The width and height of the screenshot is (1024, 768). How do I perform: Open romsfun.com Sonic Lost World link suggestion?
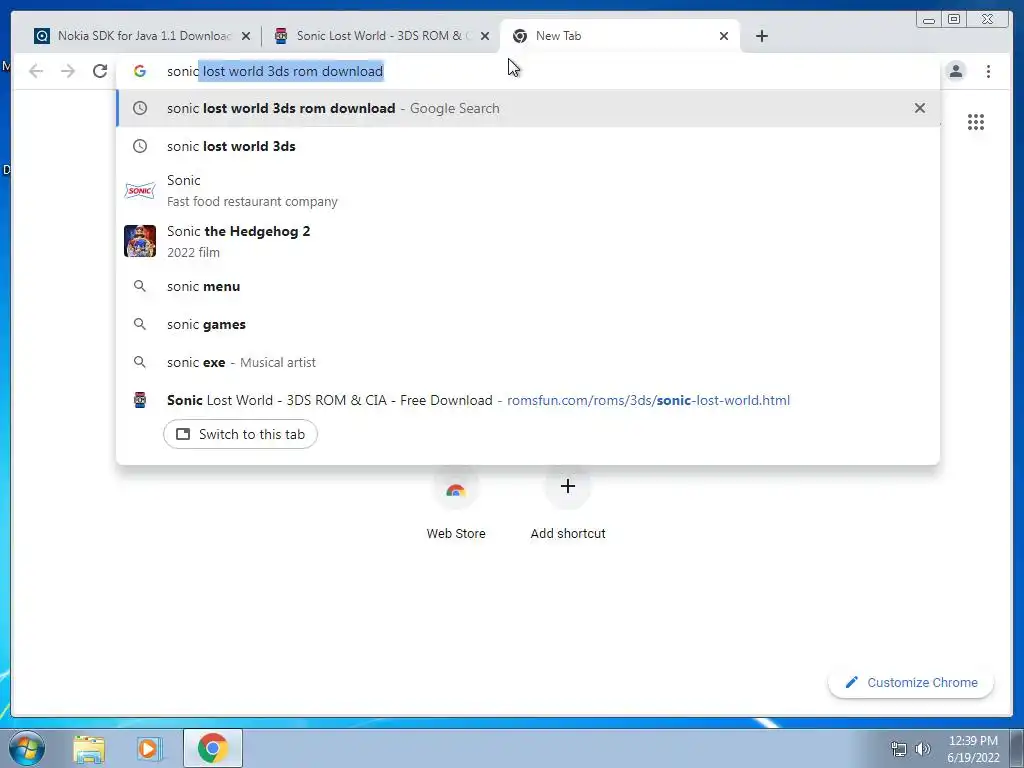click(528, 400)
